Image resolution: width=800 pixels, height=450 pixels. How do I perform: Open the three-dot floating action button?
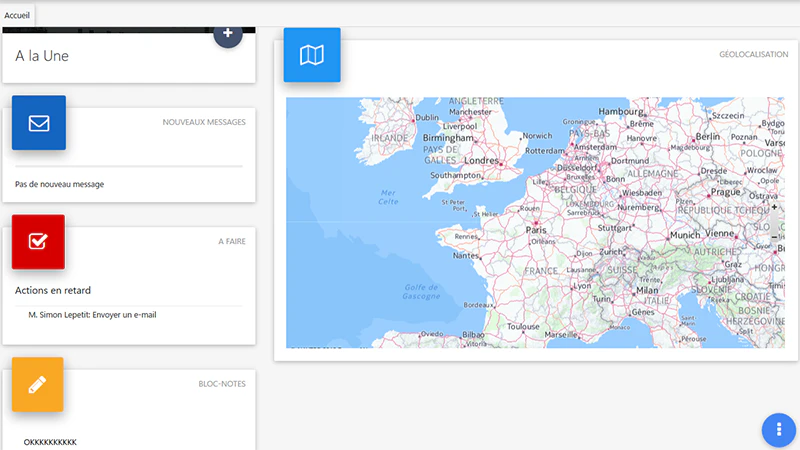point(779,430)
